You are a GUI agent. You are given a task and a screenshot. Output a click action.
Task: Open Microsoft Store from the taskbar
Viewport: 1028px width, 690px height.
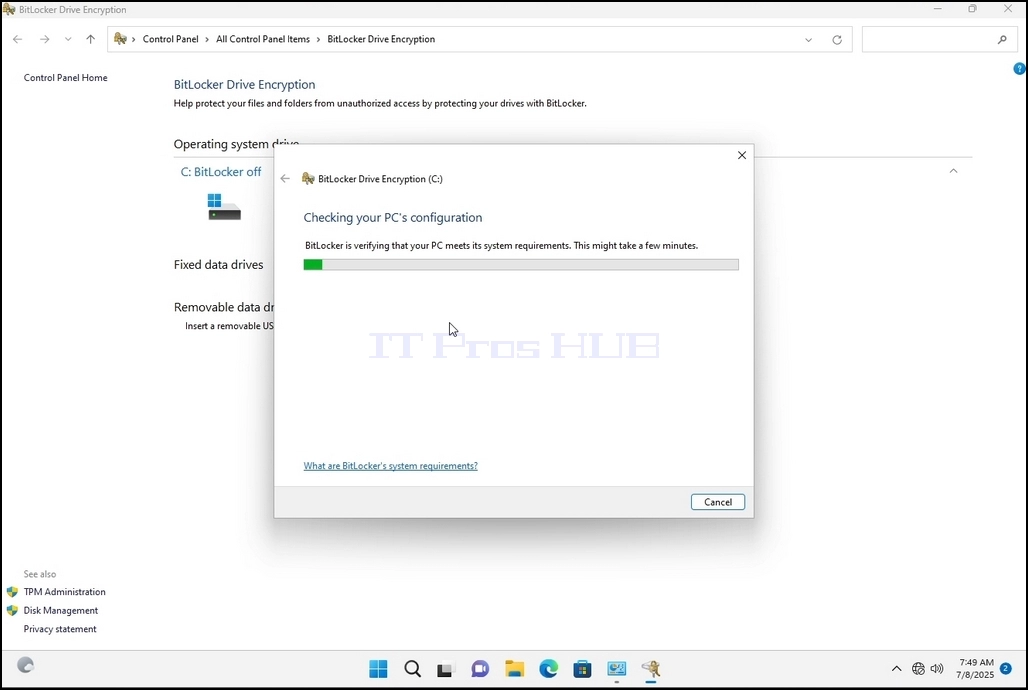pyautogui.click(x=582, y=669)
